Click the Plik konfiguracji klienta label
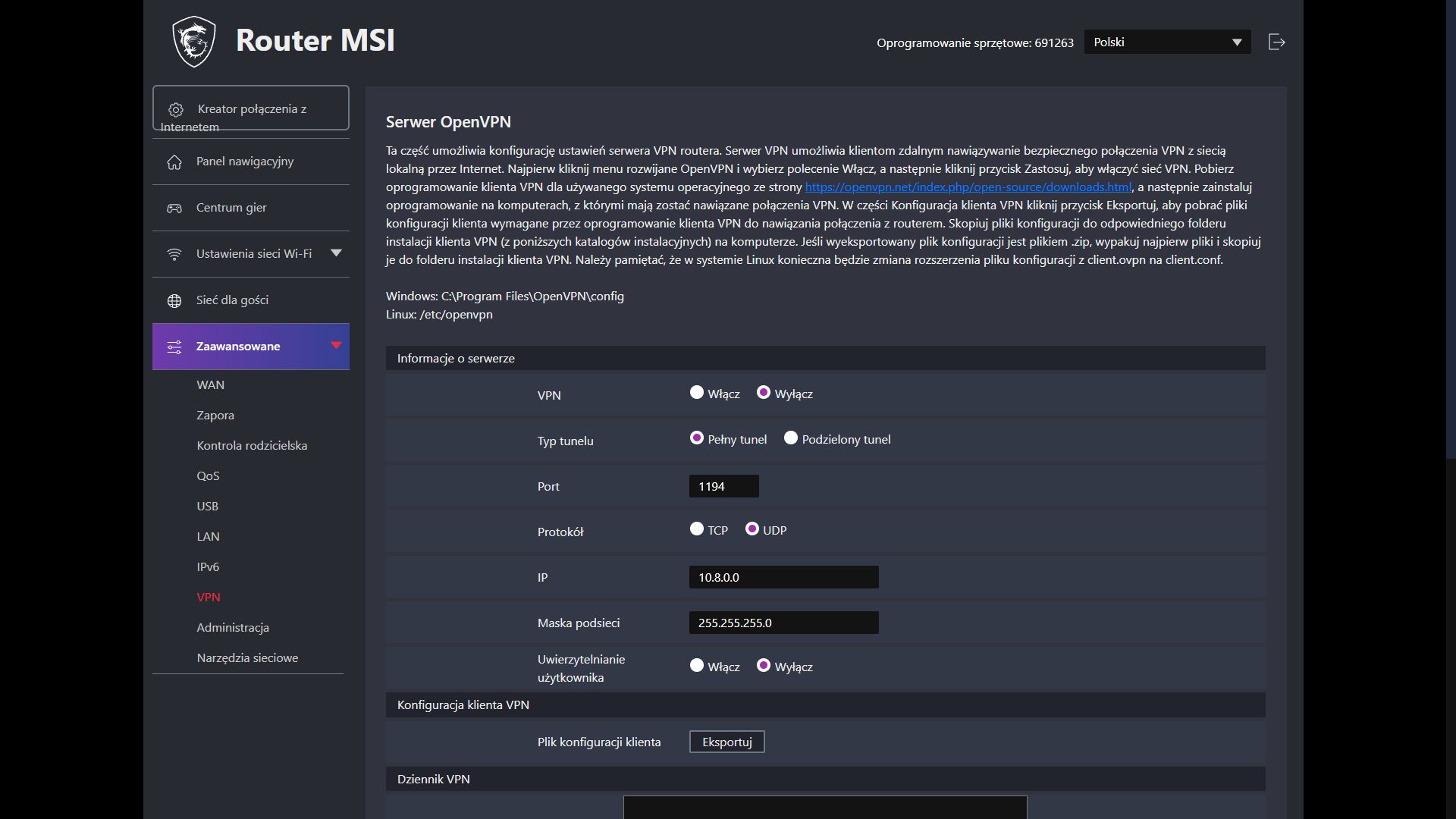This screenshot has width=1456, height=819. (599, 742)
